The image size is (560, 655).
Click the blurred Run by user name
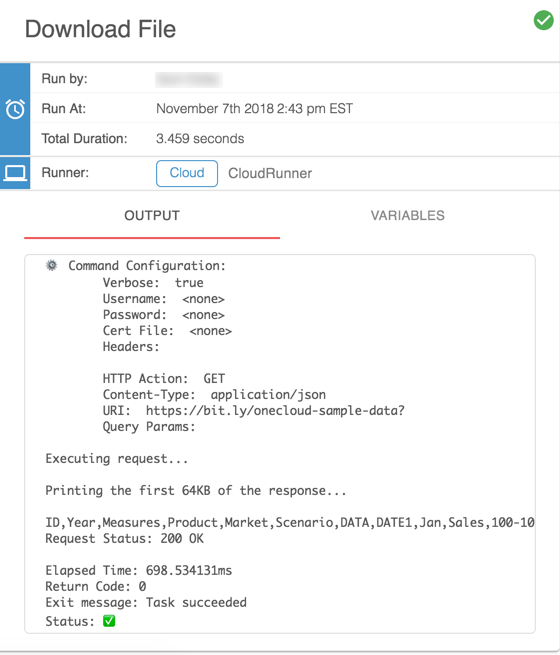coord(189,79)
